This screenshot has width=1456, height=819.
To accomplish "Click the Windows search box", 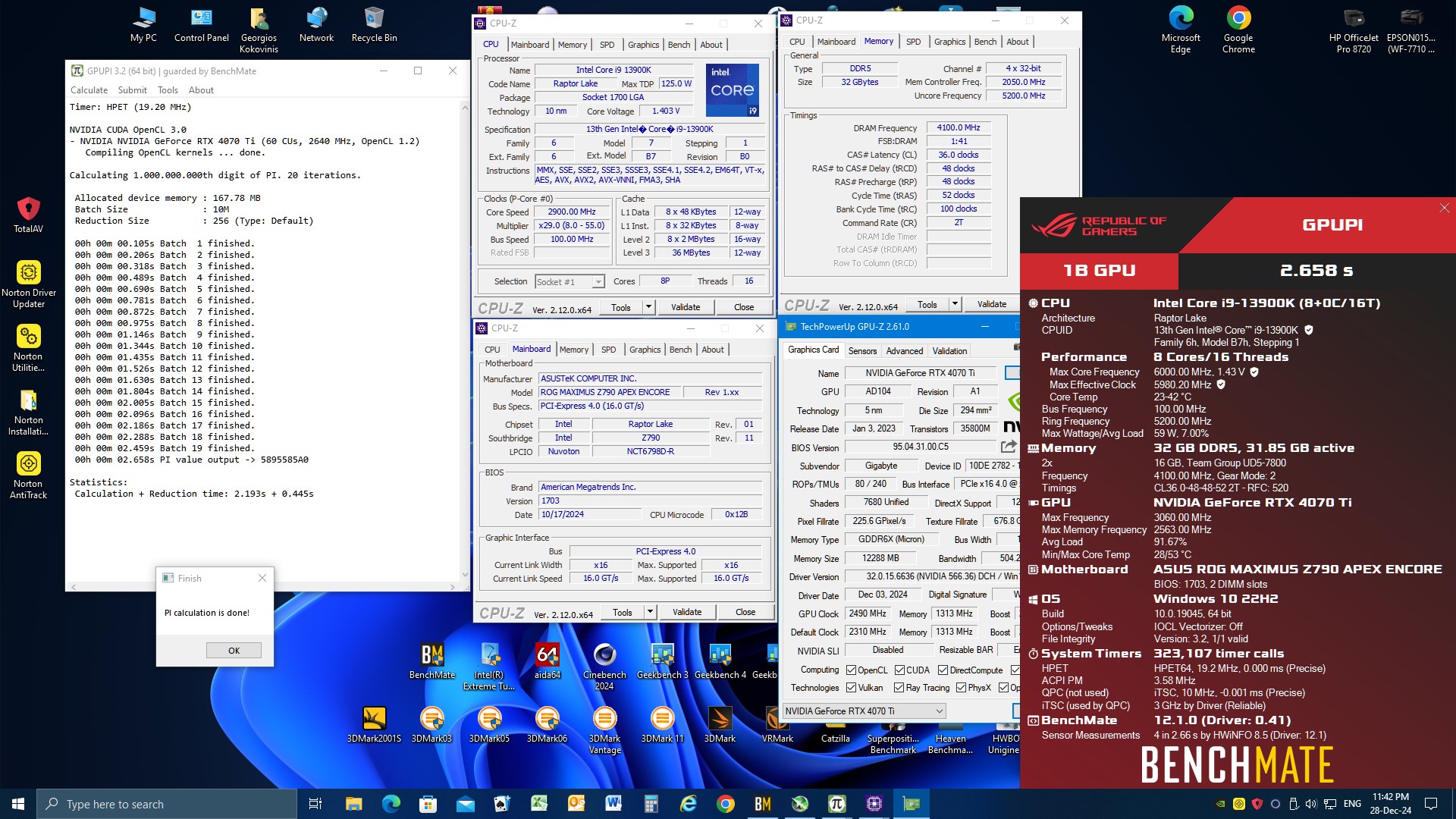I will click(167, 804).
